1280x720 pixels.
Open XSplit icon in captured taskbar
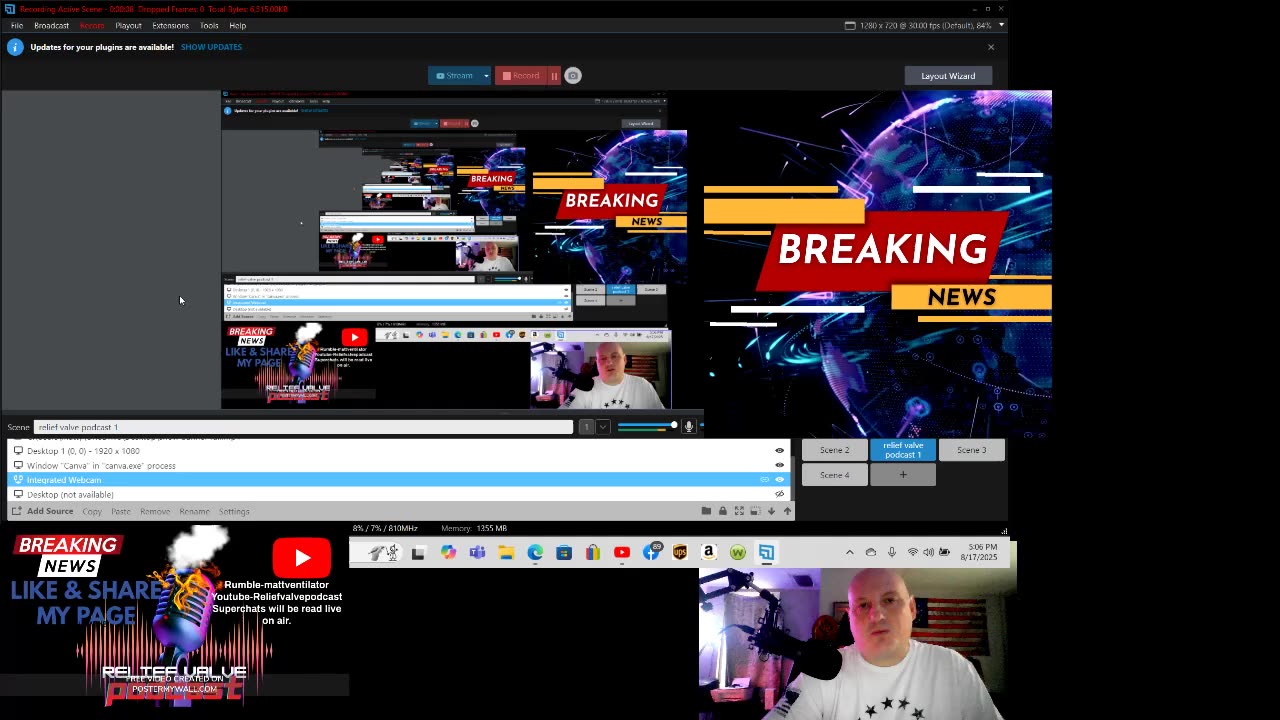pos(766,552)
